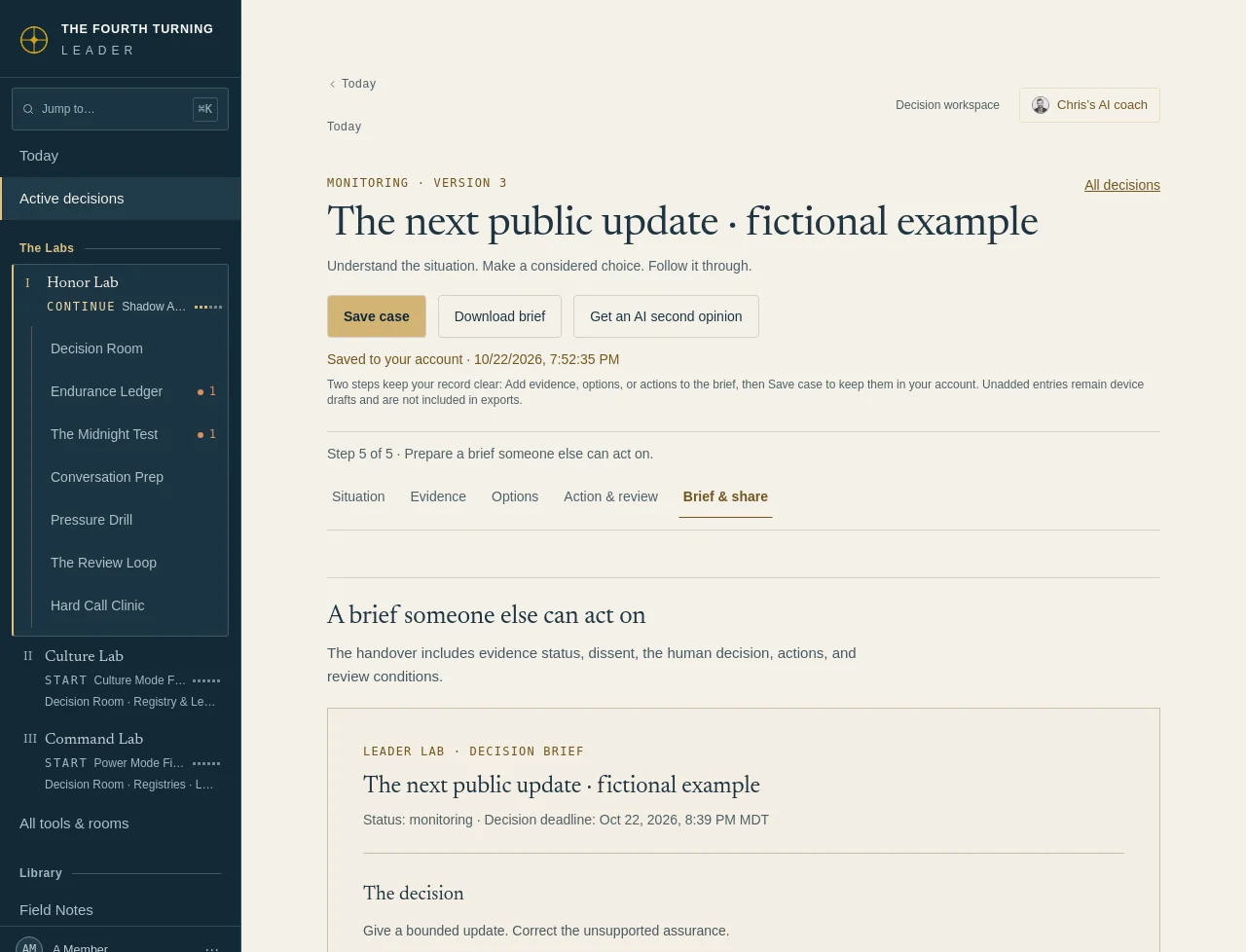The height and width of the screenshot is (952, 1246).
Task: Focus the Jump to search field
Action: pos(120,109)
